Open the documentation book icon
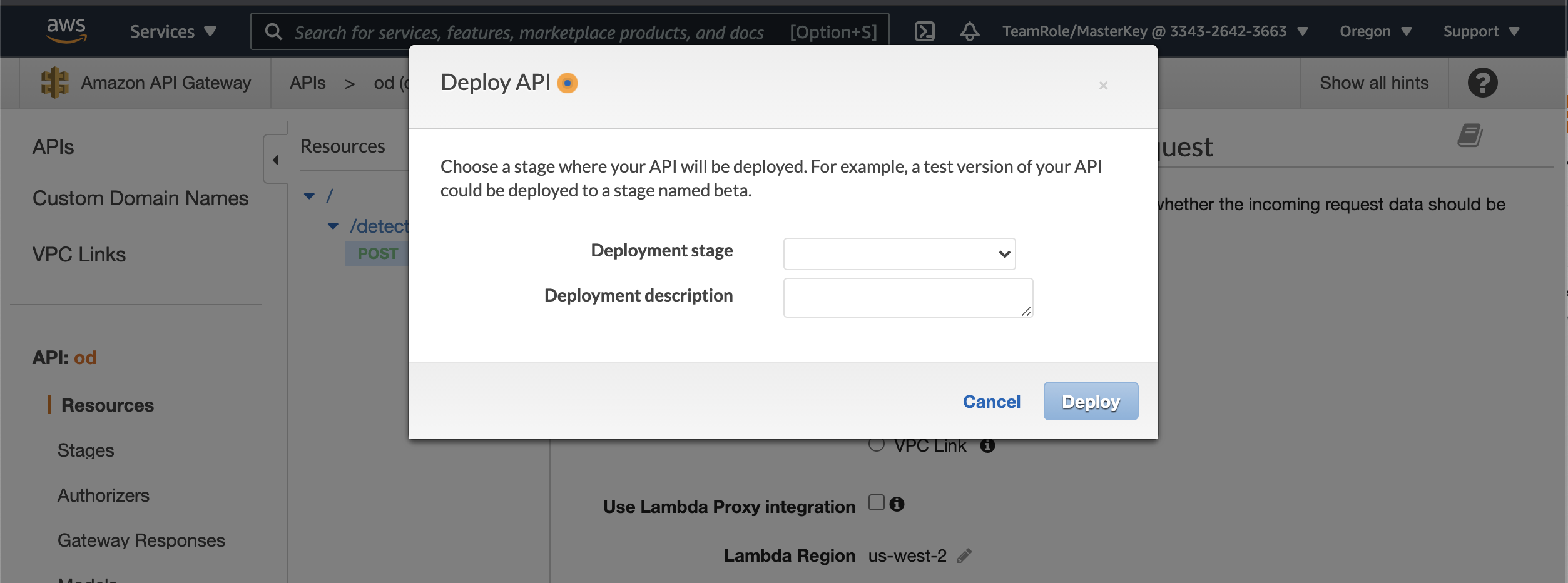This screenshot has height=583, width=1568. point(1470,135)
